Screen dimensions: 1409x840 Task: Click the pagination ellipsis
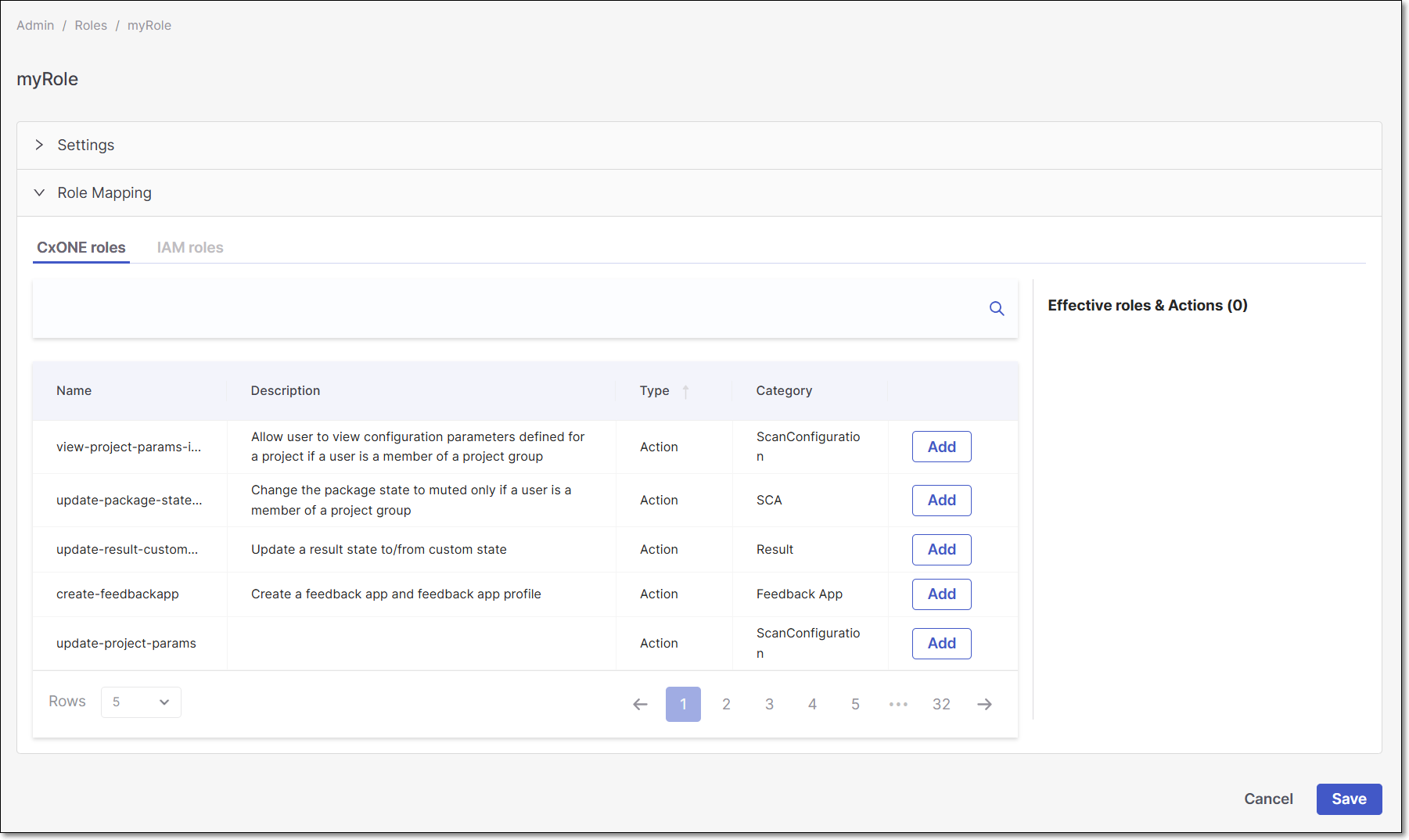click(898, 705)
